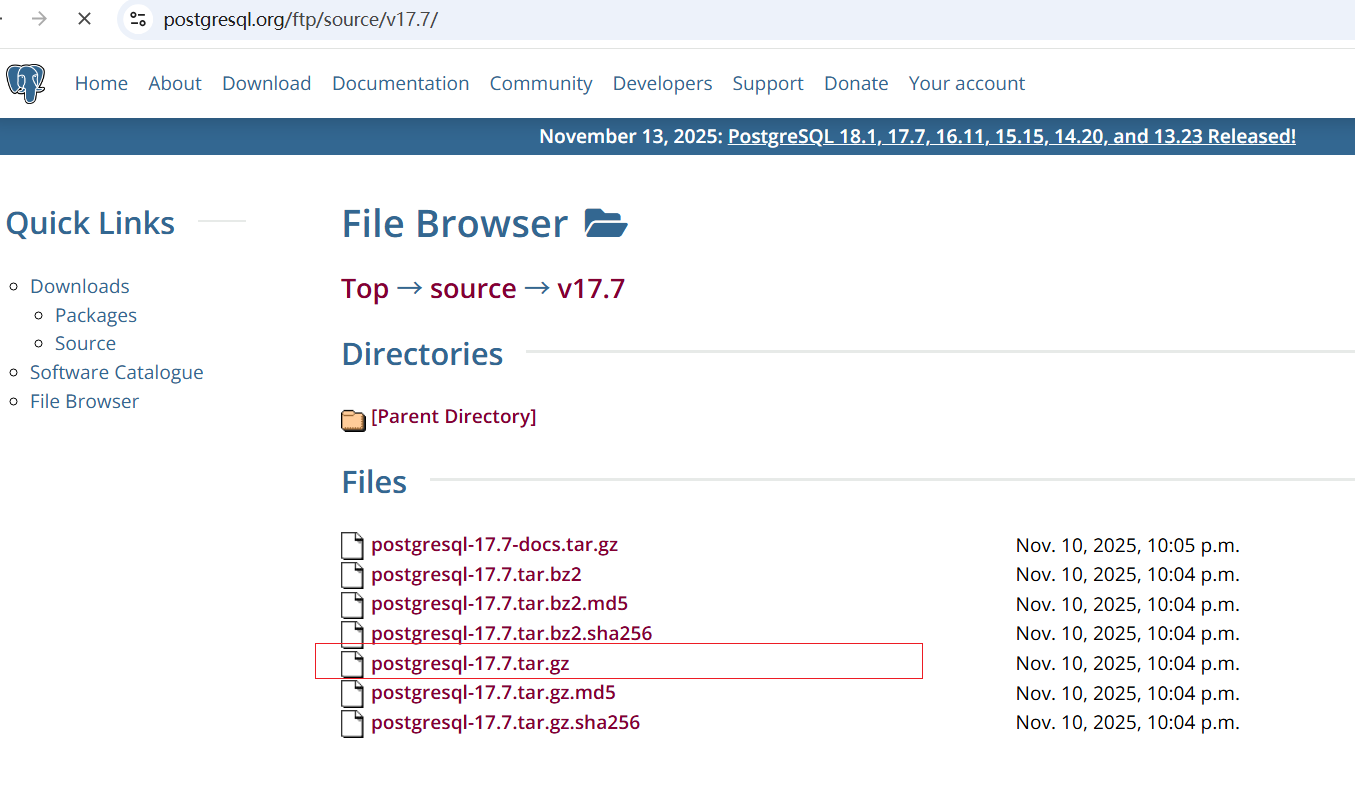
Task: Open the Download menu item
Action: coord(267,83)
